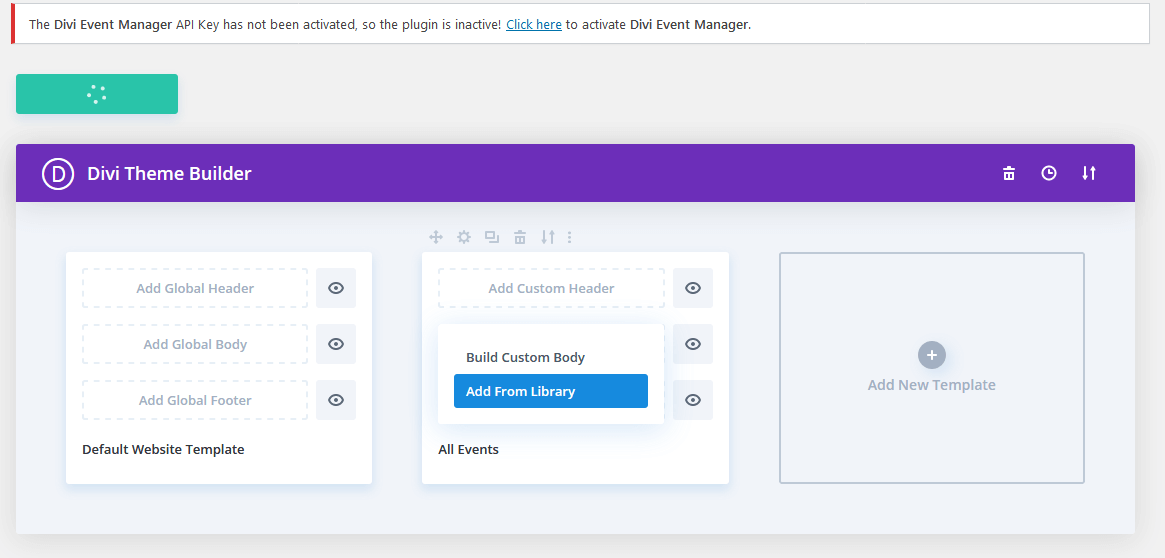Toggle visibility of the Global Header
The height and width of the screenshot is (558, 1165).
pyautogui.click(x=336, y=288)
